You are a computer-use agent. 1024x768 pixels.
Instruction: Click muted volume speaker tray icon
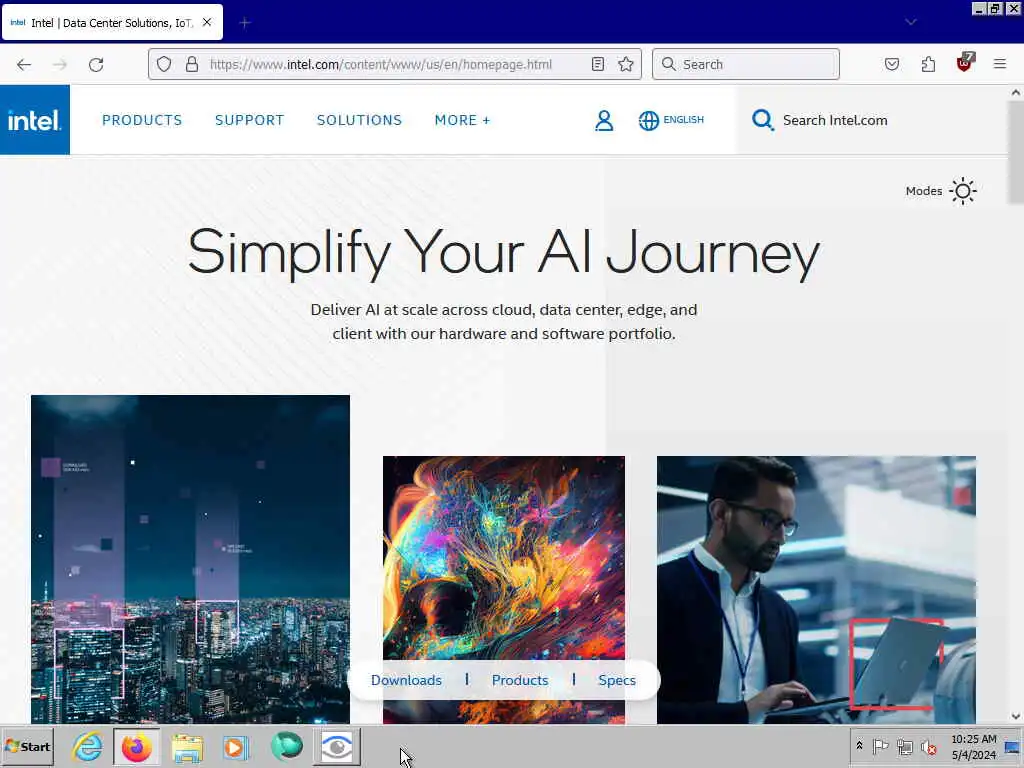(928, 746)
